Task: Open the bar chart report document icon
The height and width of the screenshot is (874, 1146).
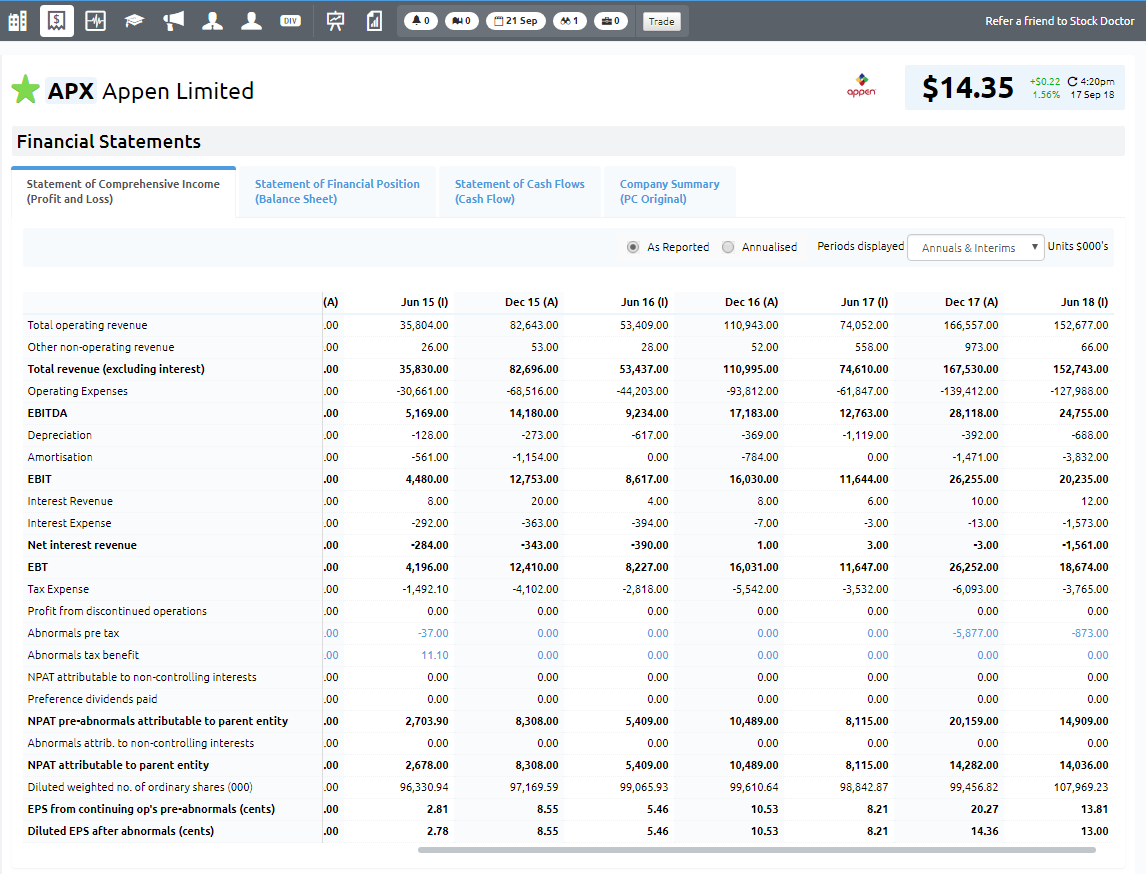Action: [374, 21]
